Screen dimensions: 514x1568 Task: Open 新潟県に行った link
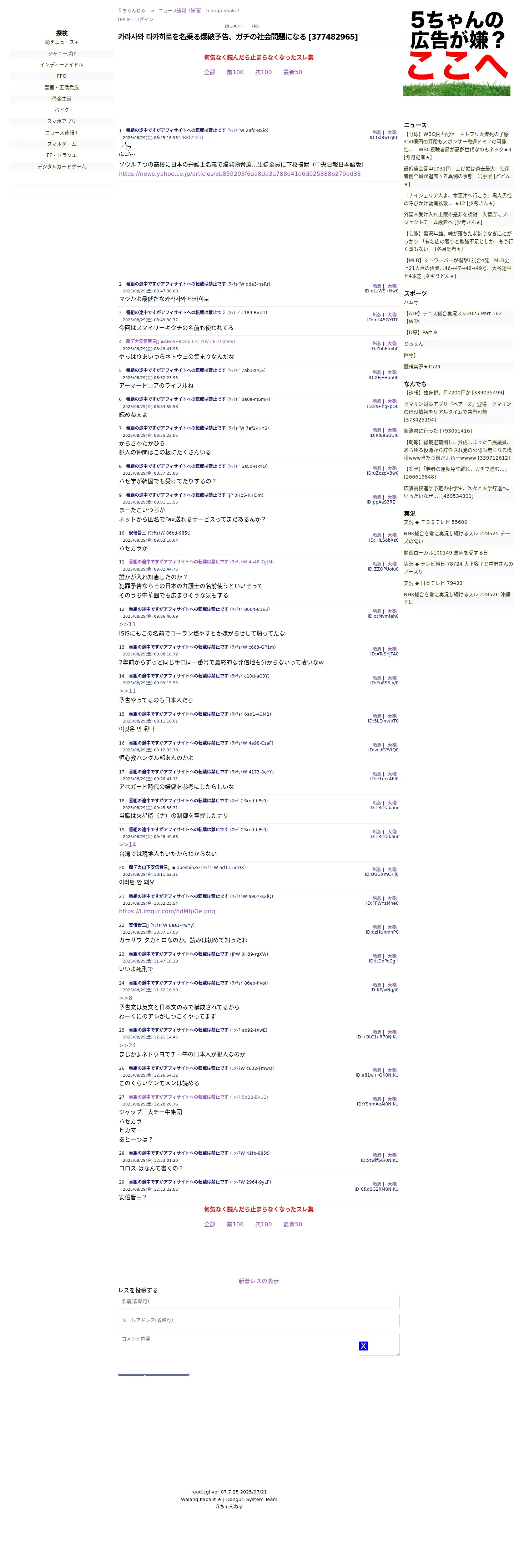pyautogui.click(x=437, y=430)
